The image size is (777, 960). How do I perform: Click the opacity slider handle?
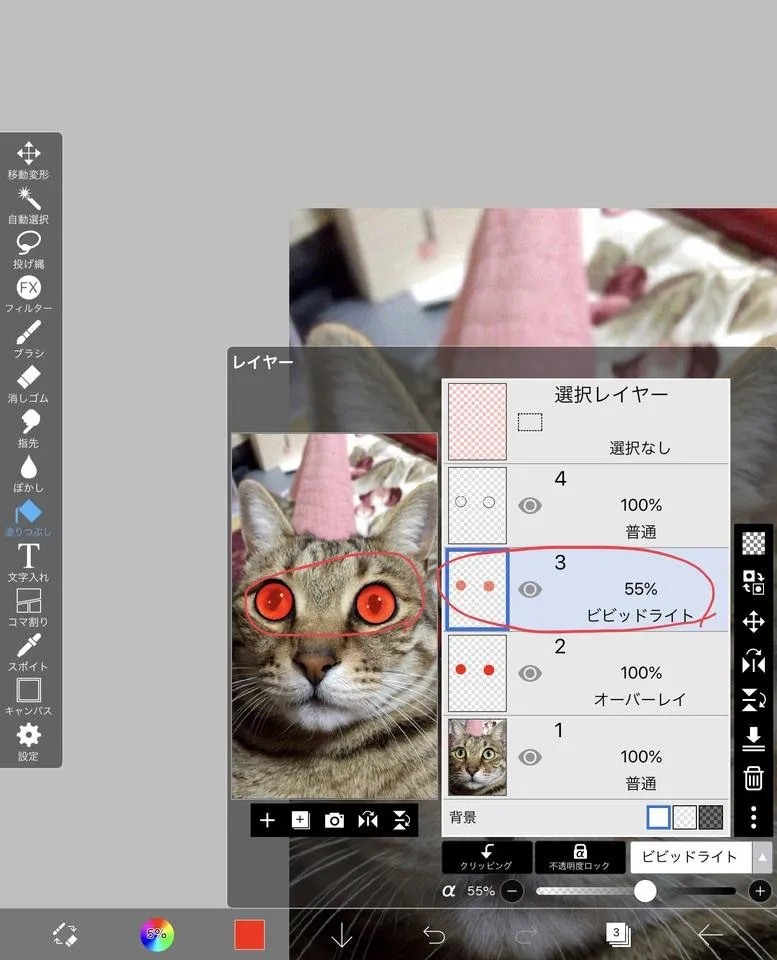(645, 891)
